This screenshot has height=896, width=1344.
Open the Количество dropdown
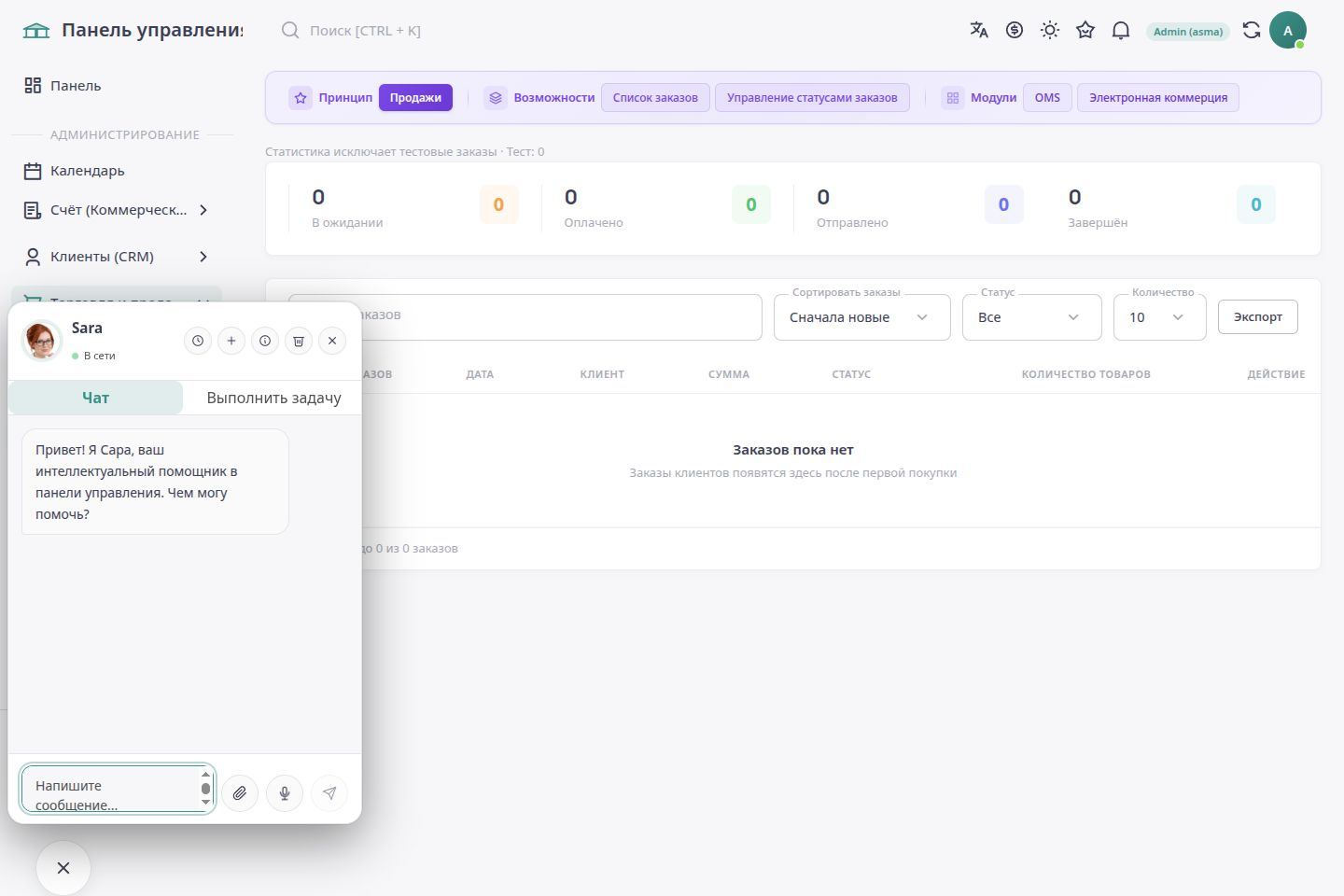click(1159, 317)
